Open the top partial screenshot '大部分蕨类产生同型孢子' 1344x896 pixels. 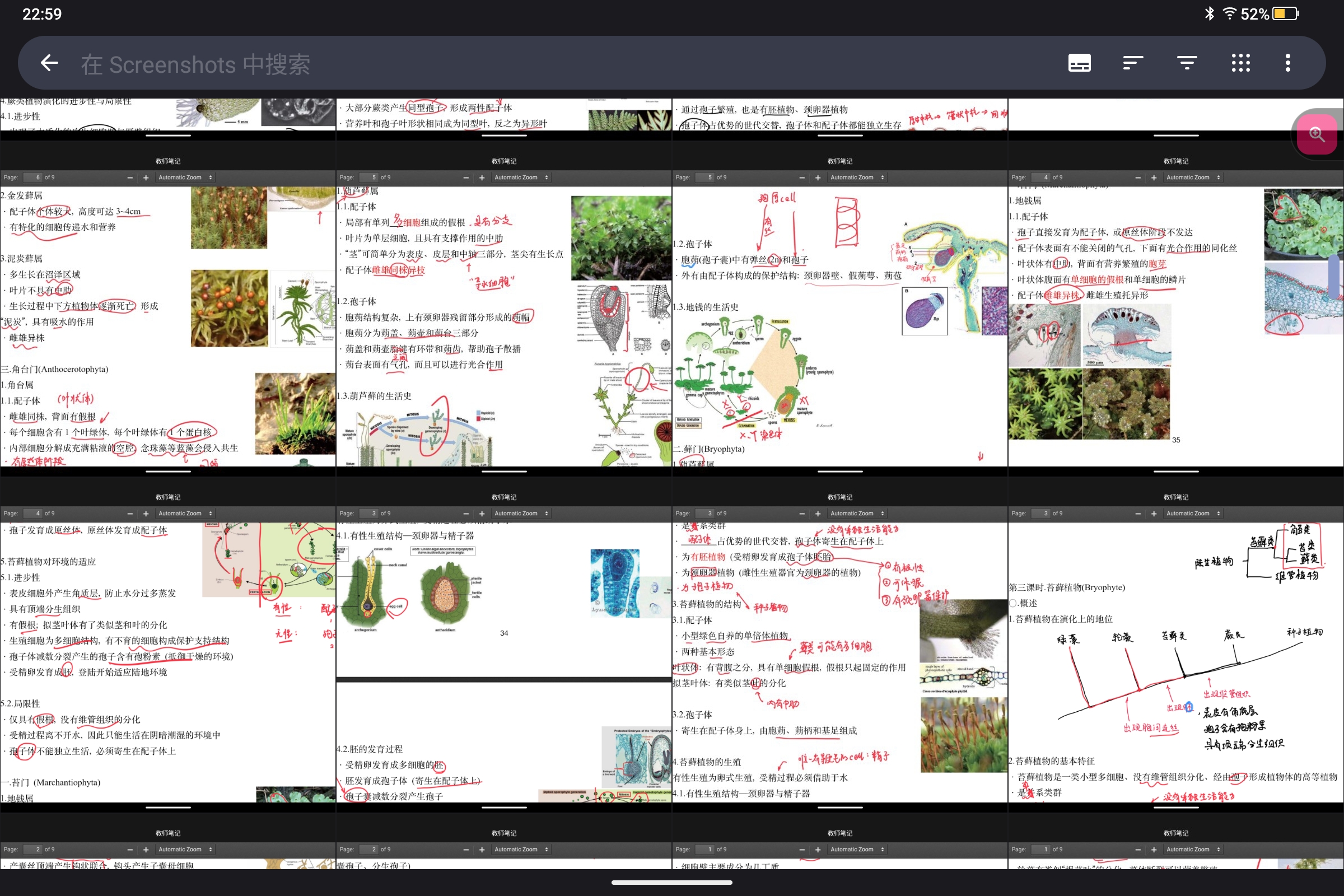click(504, 119)
